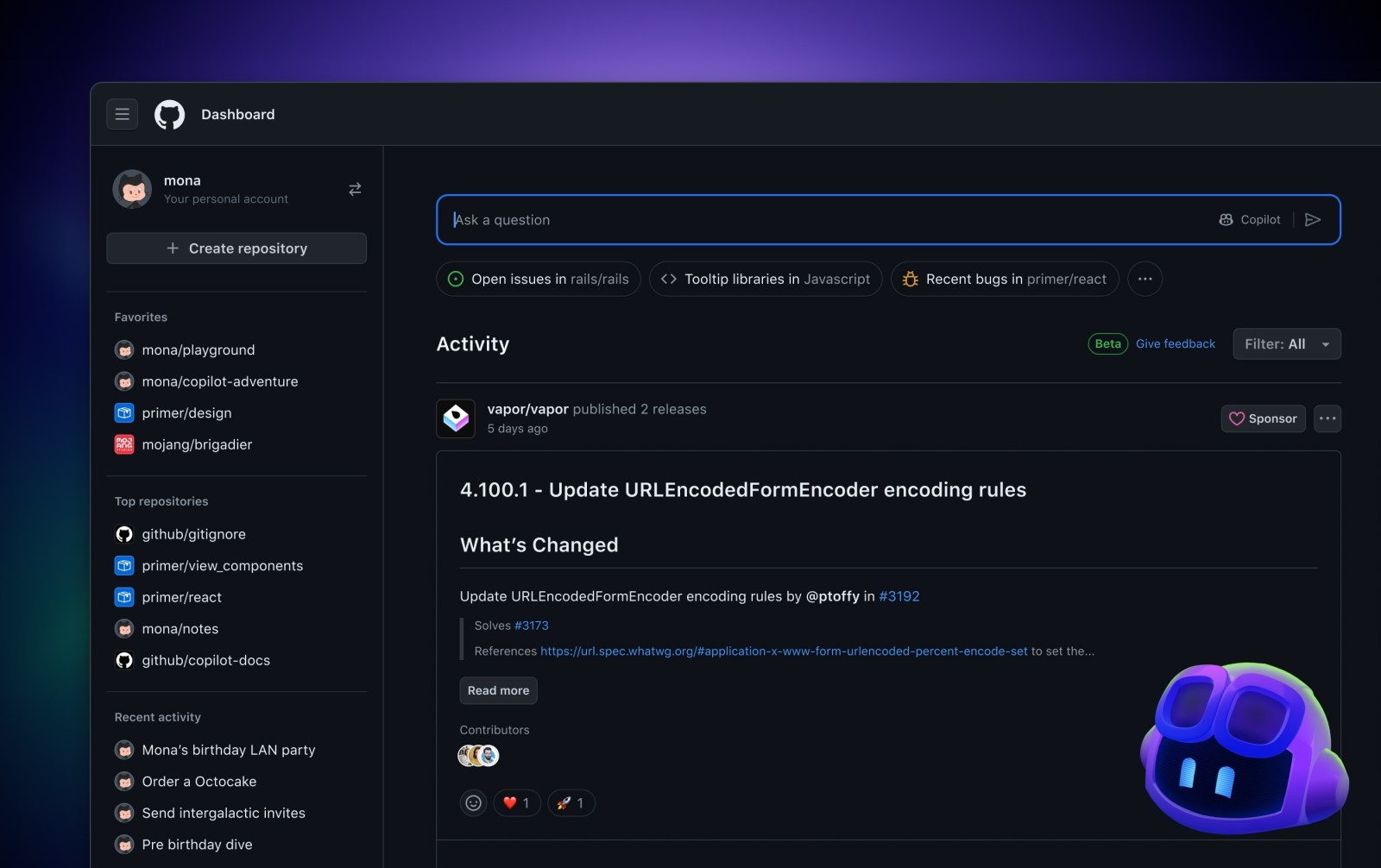Screen dimensions: 1381x868
Task: Open mojang/brigadier repository
Action: tap(197, 444)
